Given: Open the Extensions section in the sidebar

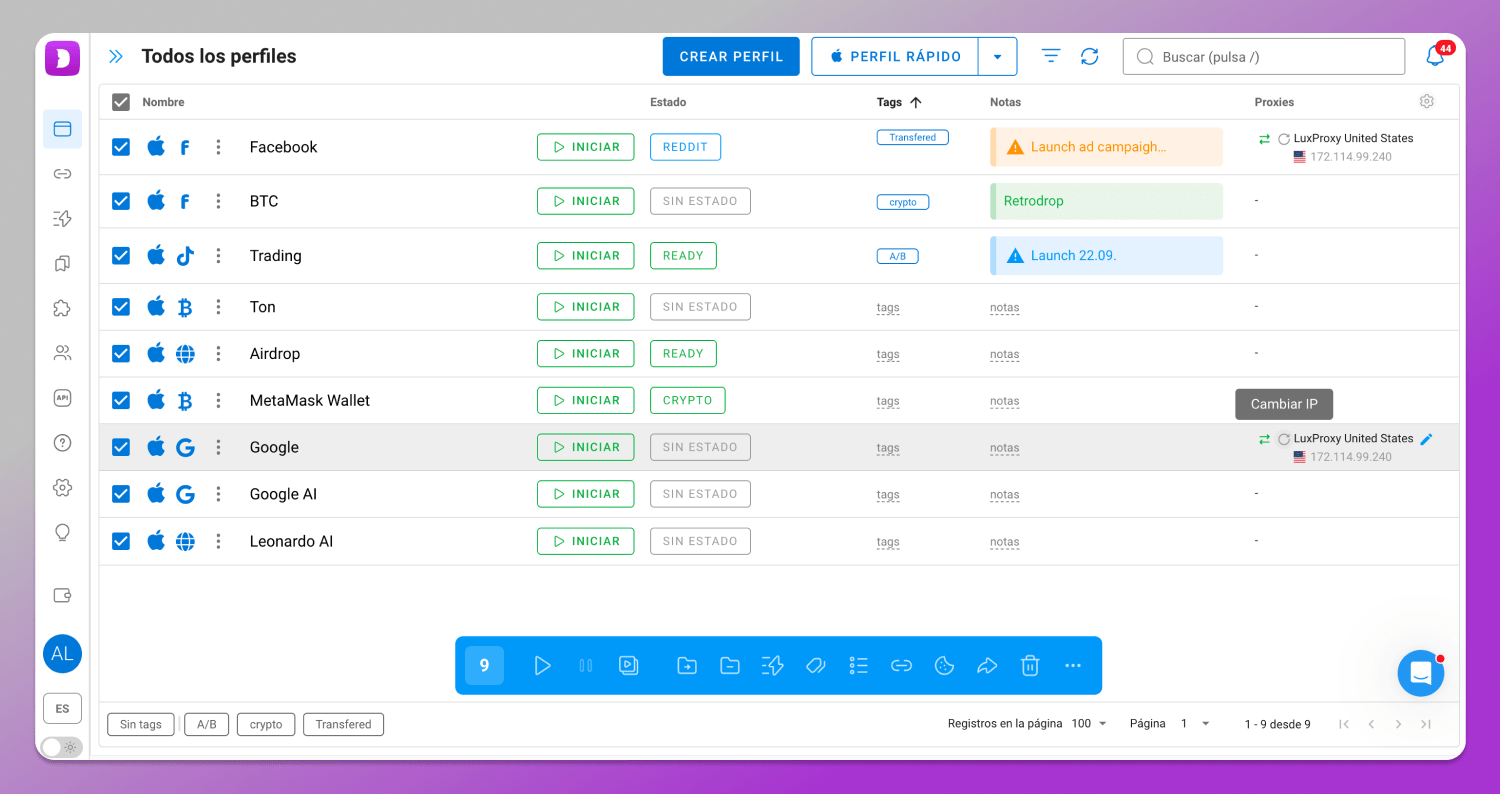Looking at the screenshot, I should (62, 308).
